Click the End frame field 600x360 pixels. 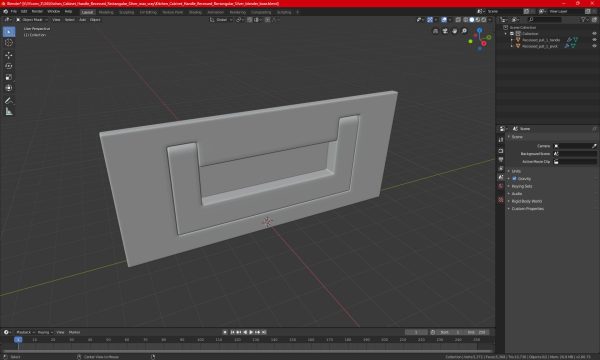click(477, 332)
